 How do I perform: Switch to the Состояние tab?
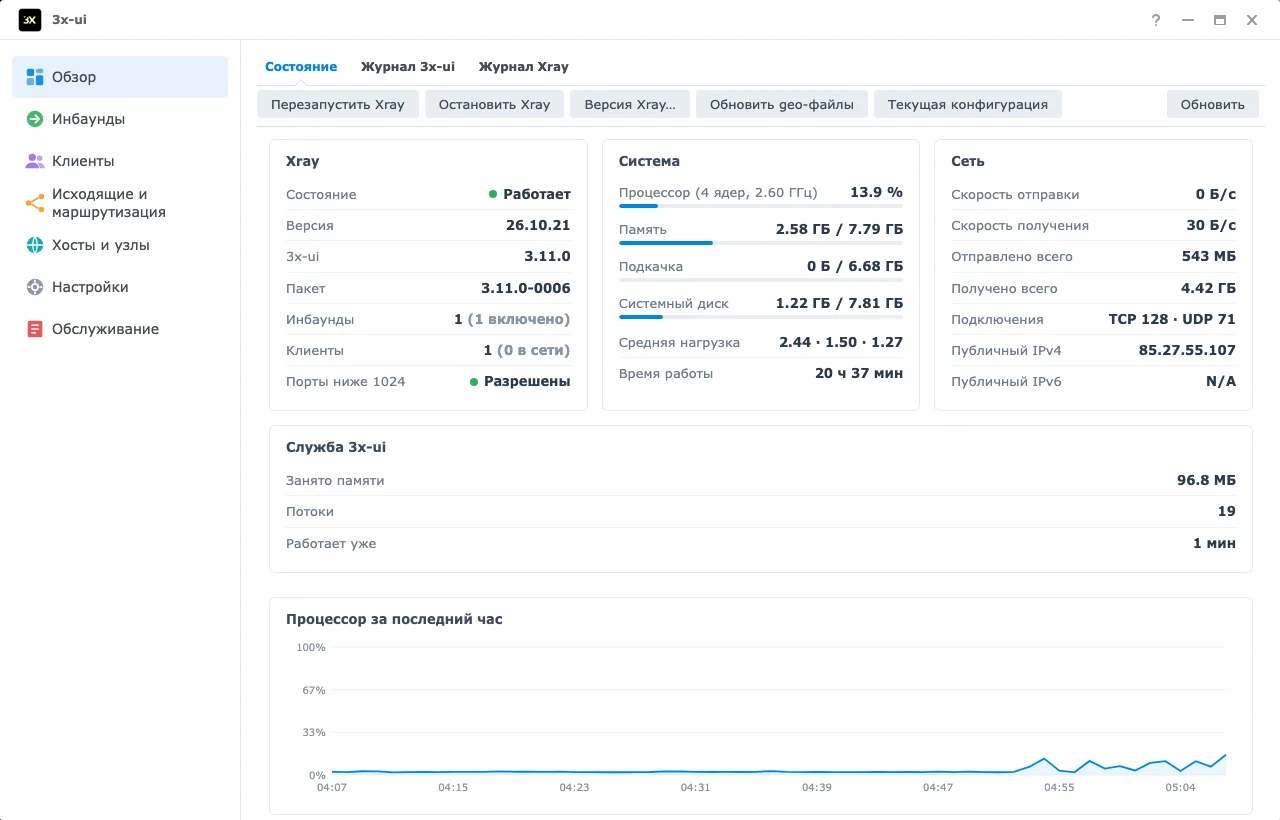click(301, 67)
